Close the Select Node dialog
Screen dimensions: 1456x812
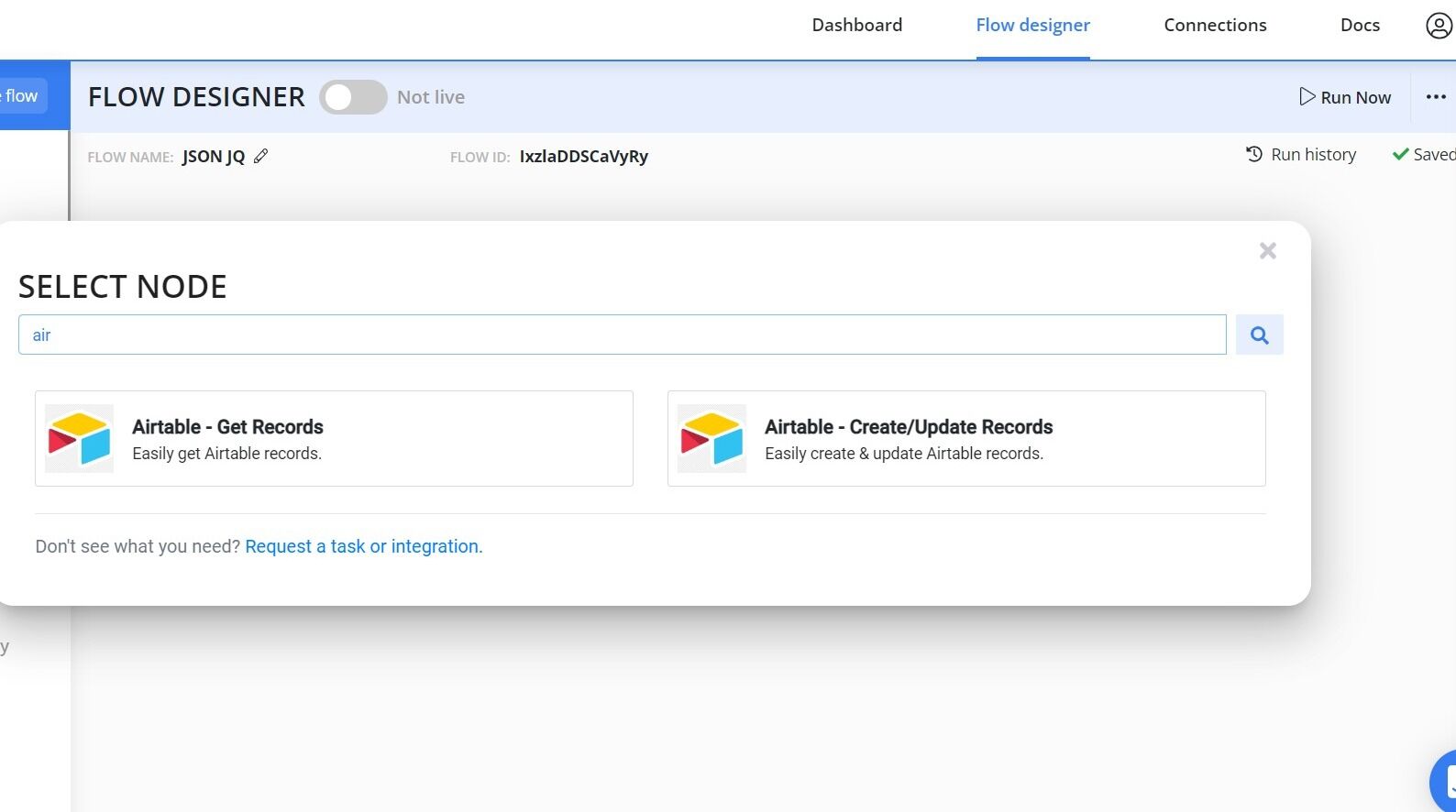tap(1267, 250)
